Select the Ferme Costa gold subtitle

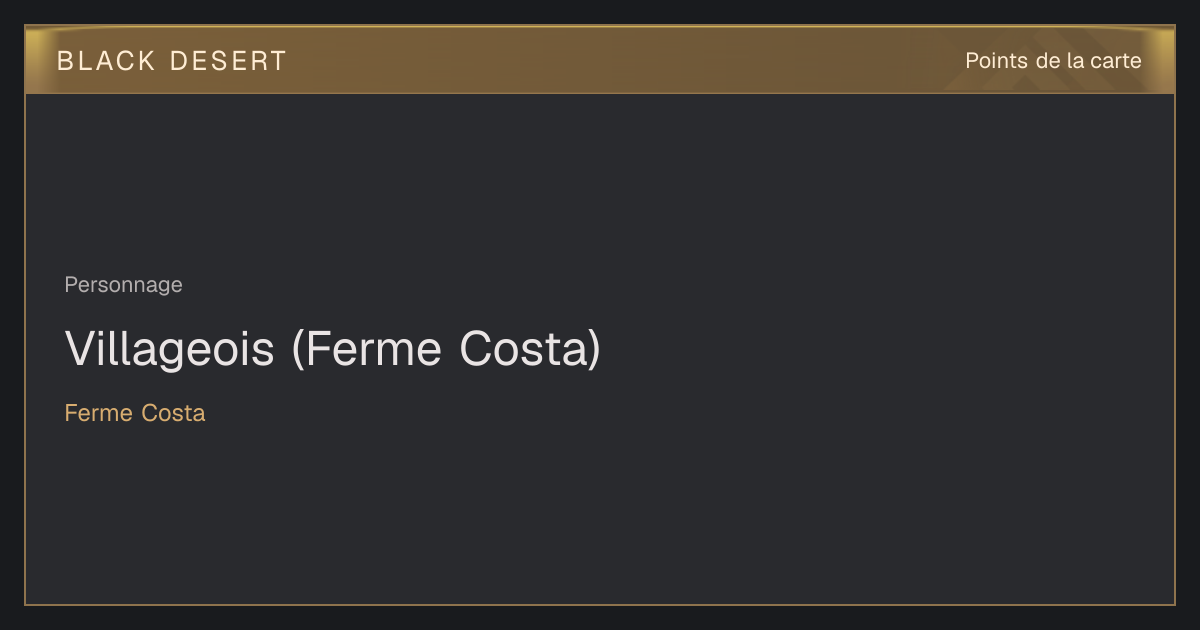pos(135,413)
